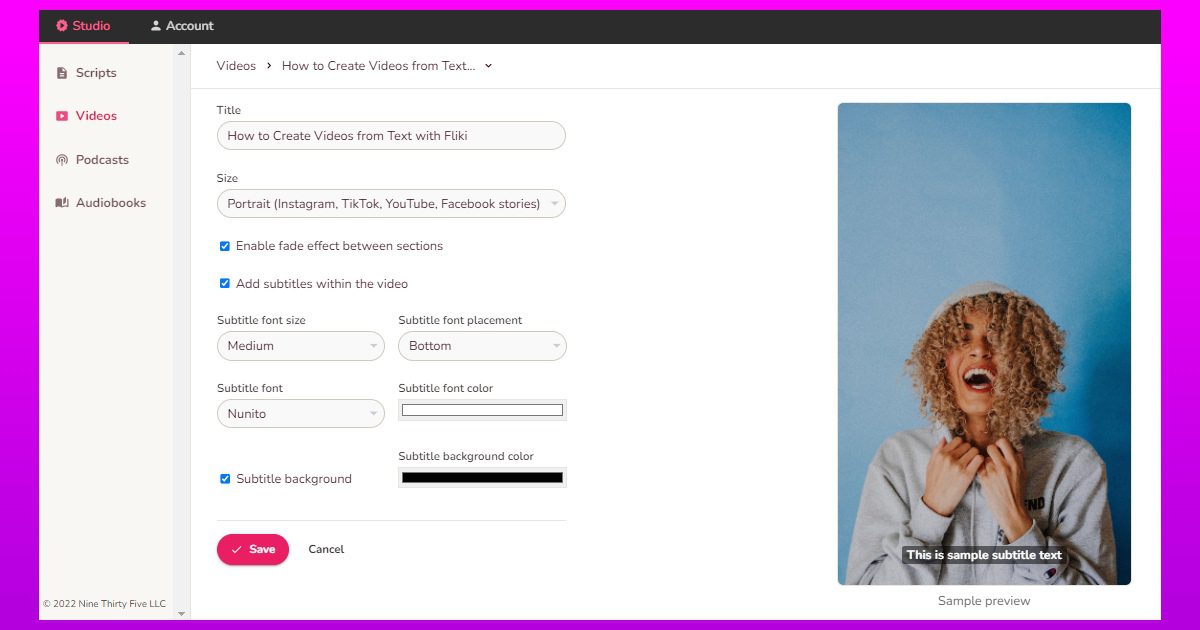Image resolution: width=1200 pixels, height=630 pixels.
Task: Disable fade effect between sections checkbox
Action: click(225, 246)
